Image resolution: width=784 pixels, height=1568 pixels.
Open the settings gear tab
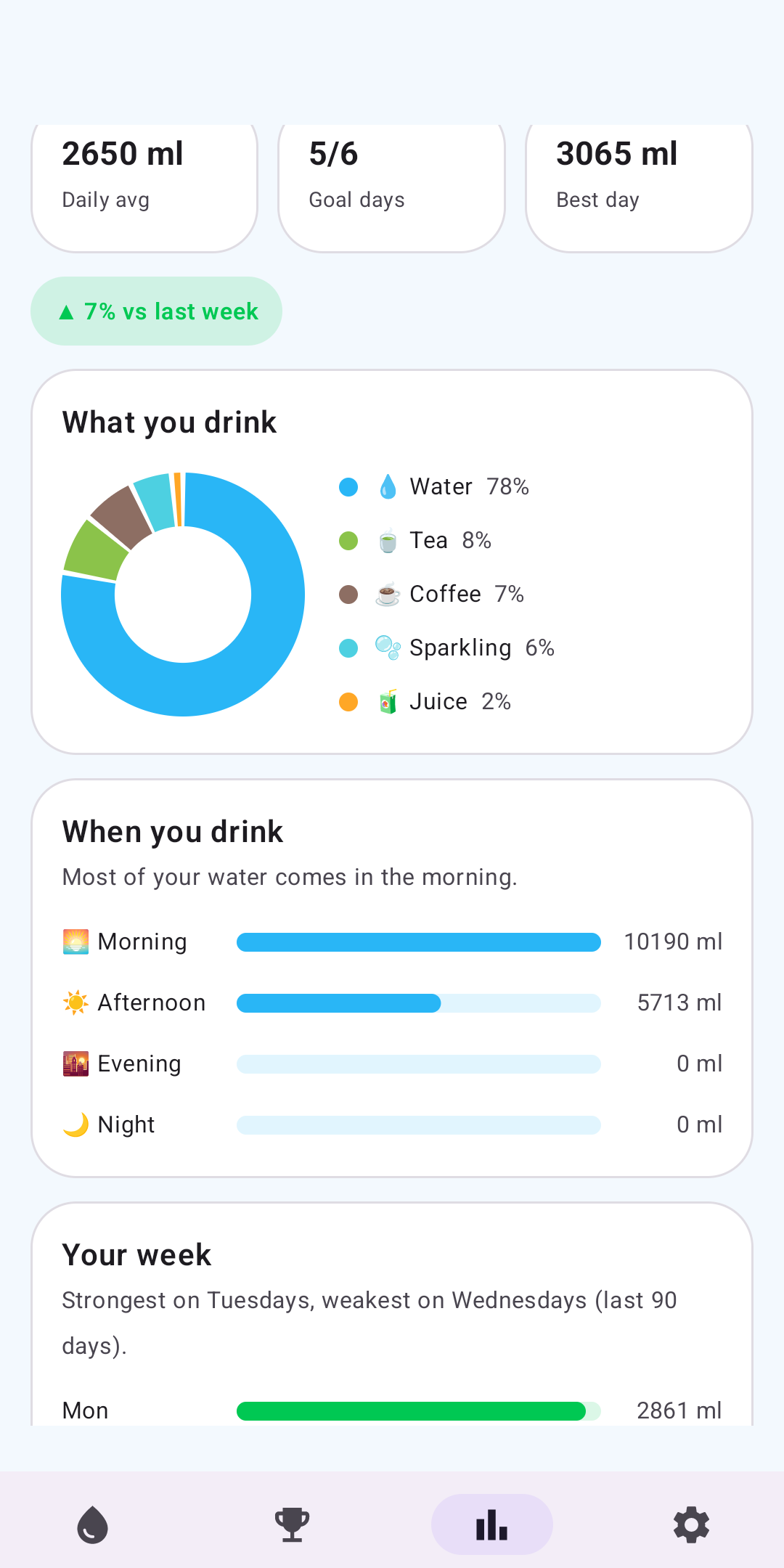[x=692, y=1524]
